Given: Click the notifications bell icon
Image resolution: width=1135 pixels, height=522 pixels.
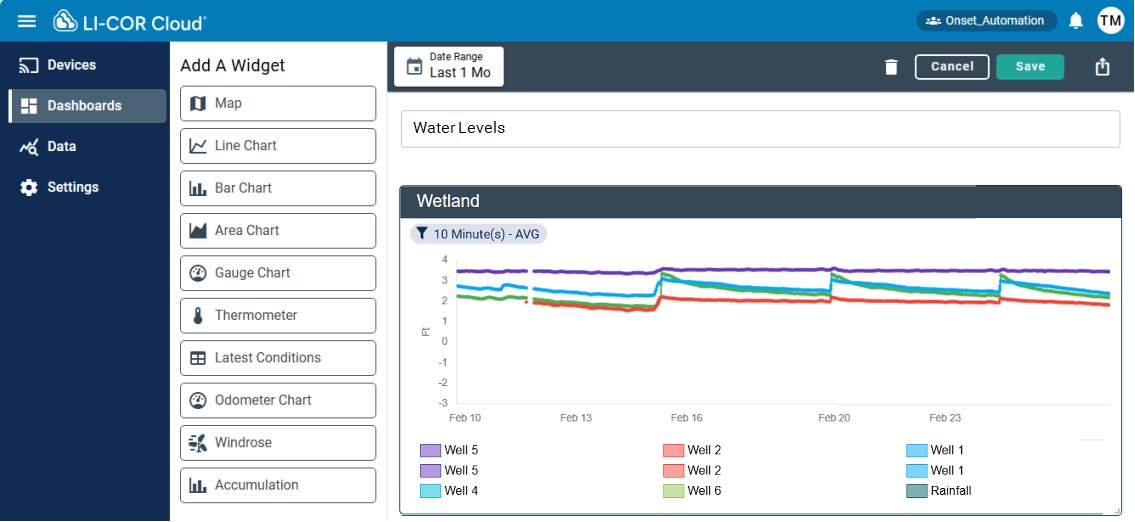Looking at the screenshot, I should click(x=1076, y=21).
